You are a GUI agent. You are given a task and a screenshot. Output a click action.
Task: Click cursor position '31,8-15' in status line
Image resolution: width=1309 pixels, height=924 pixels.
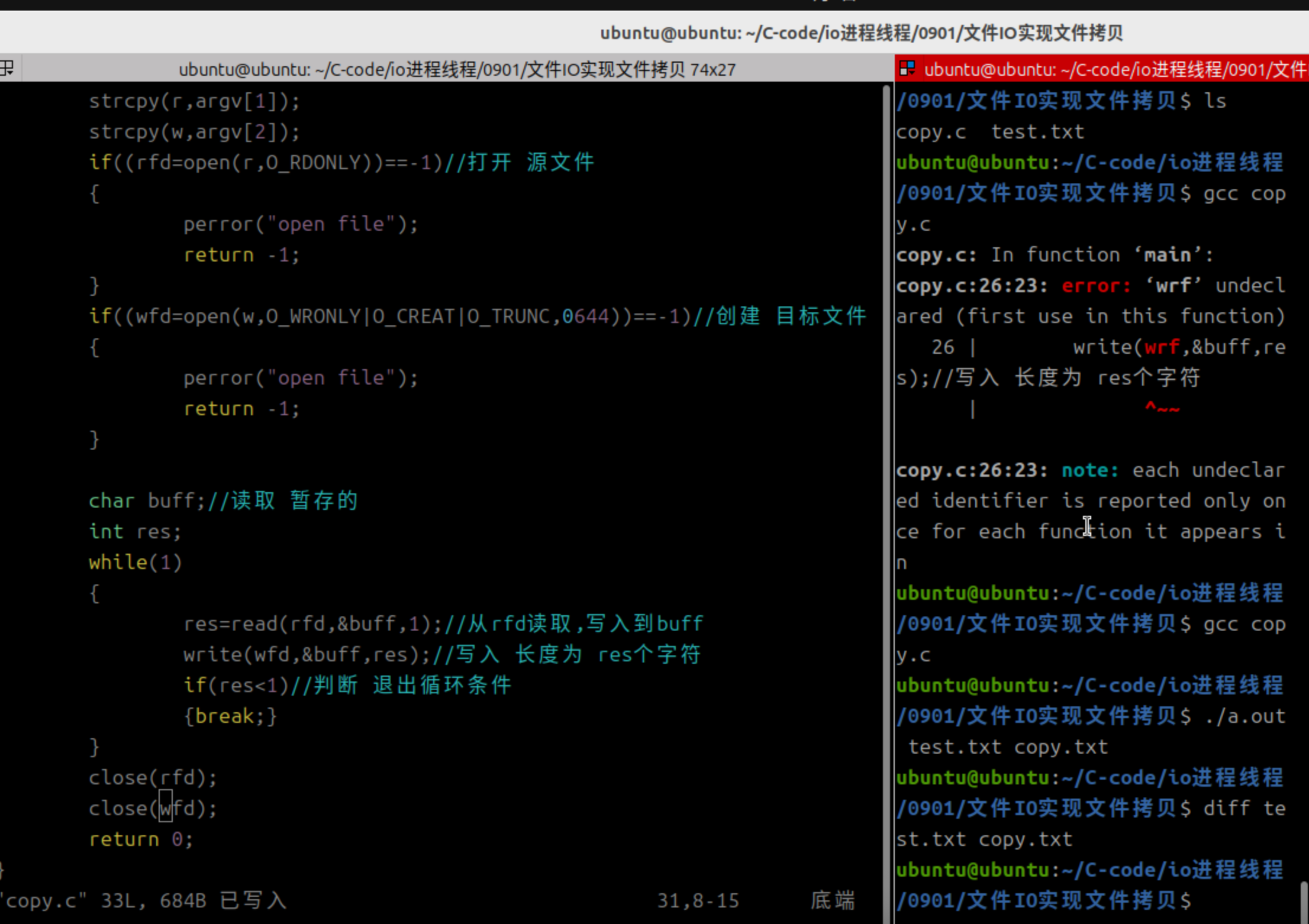698,901
